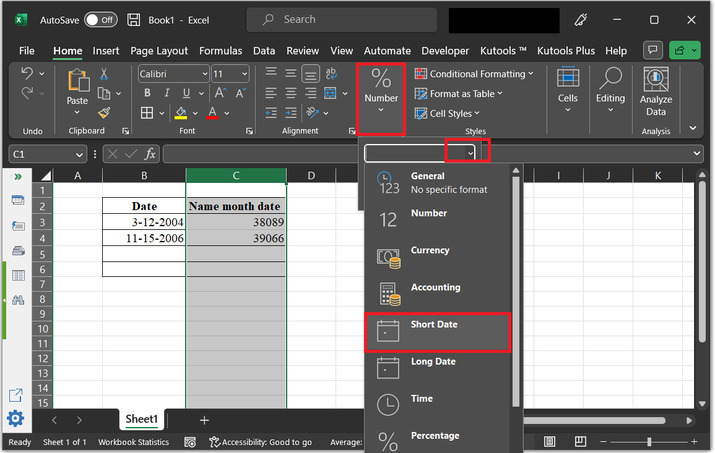Choose the Currency number format
The width and height of the screenshot is (715, 453).
[x=430, y=257]
